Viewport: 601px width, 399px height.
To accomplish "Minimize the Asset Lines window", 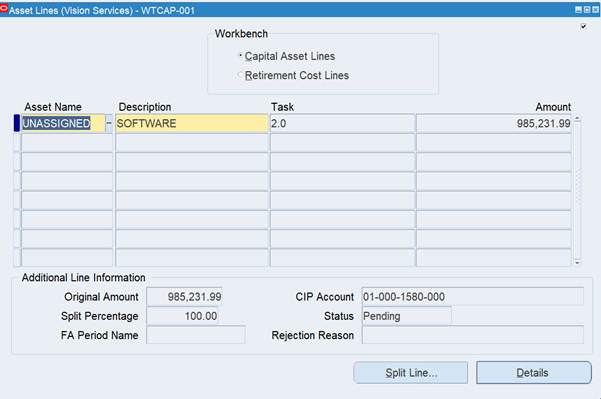I will [578, 10].
